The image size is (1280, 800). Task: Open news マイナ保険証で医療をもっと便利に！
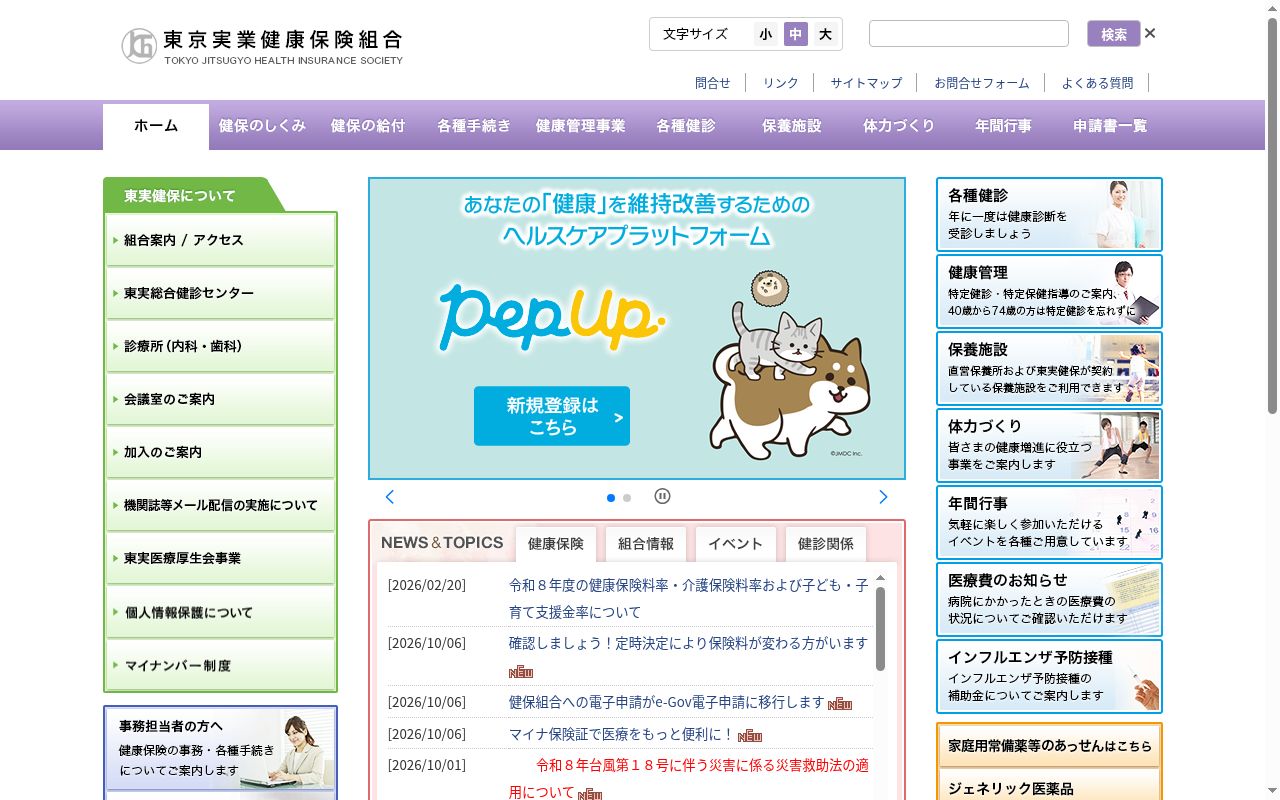click(x=622, y=733)
